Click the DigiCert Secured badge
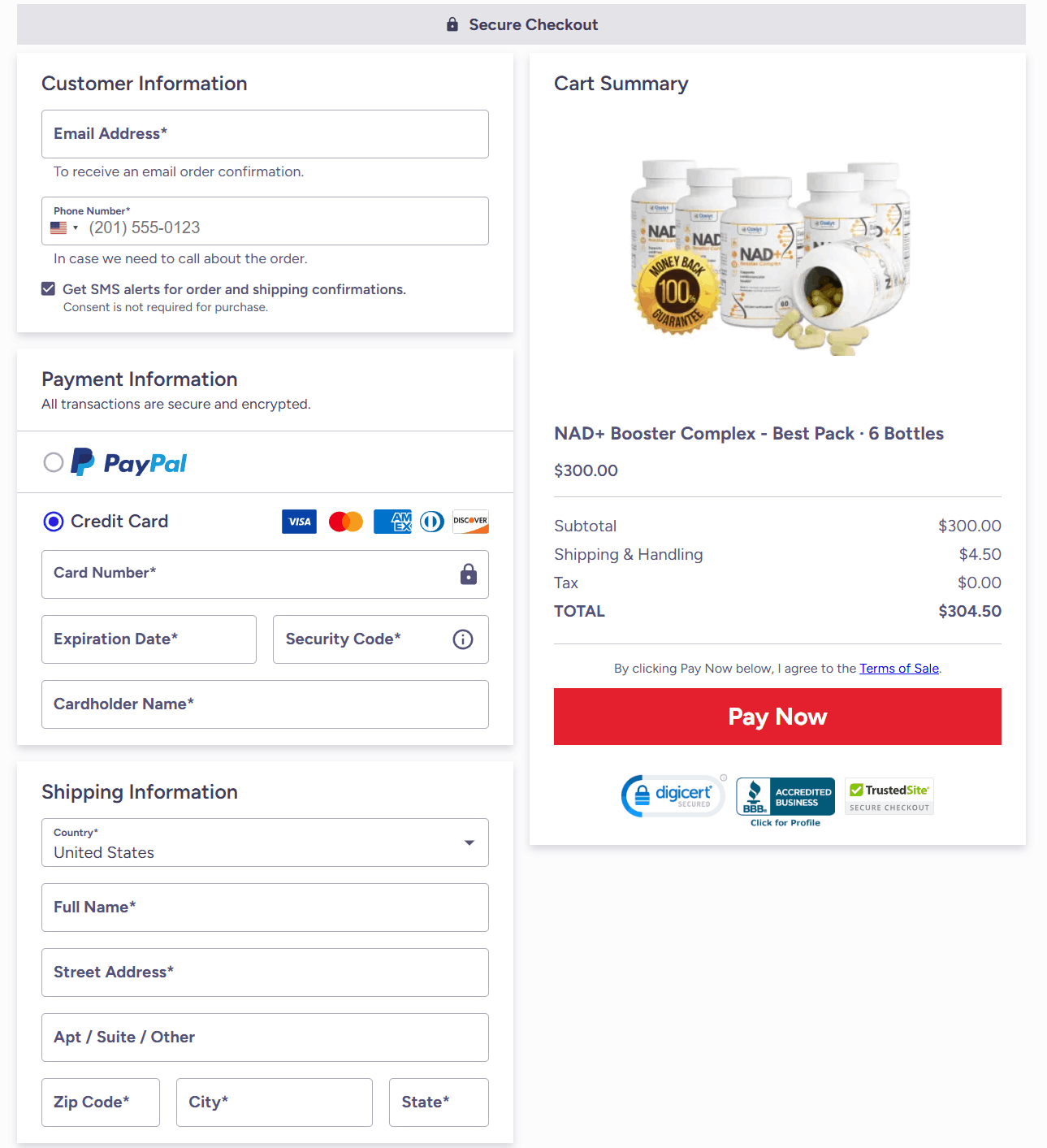The height and width of the screenshot is (1148, 1047). 673,796
